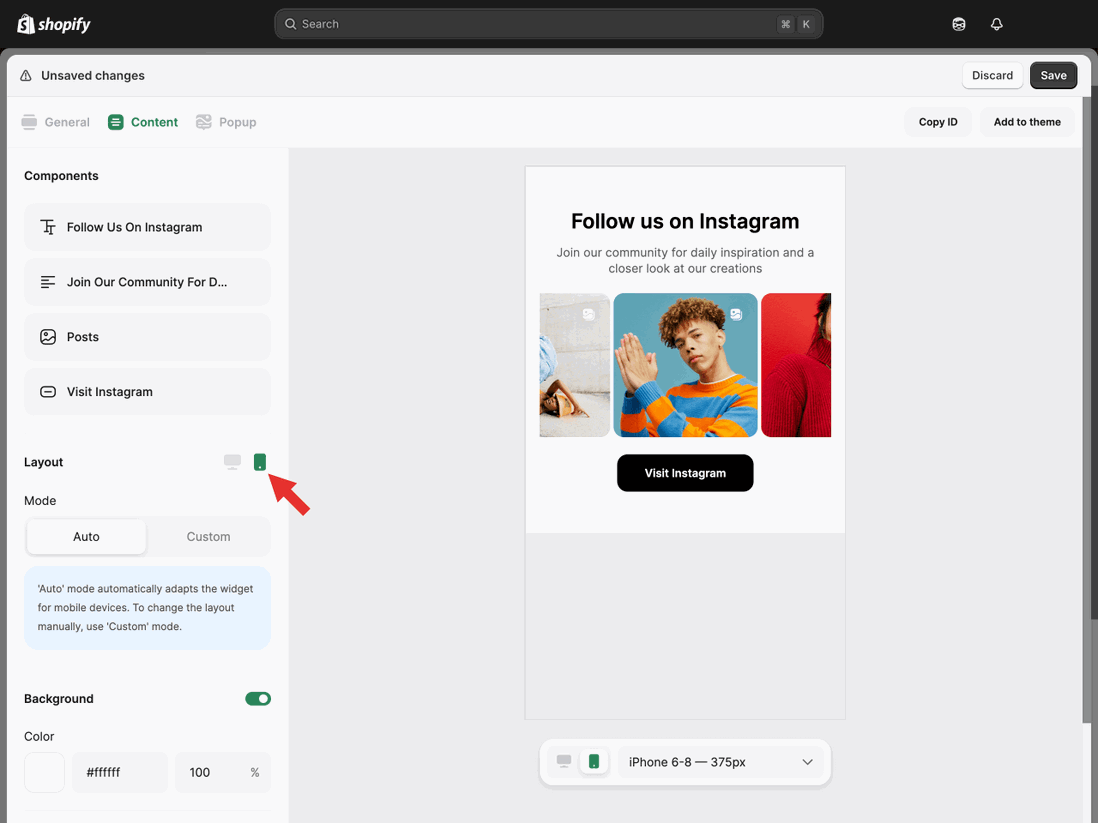The image size is (1098, 823).
Task: Click the image icon on the Posts component
Action: [48, 337]
